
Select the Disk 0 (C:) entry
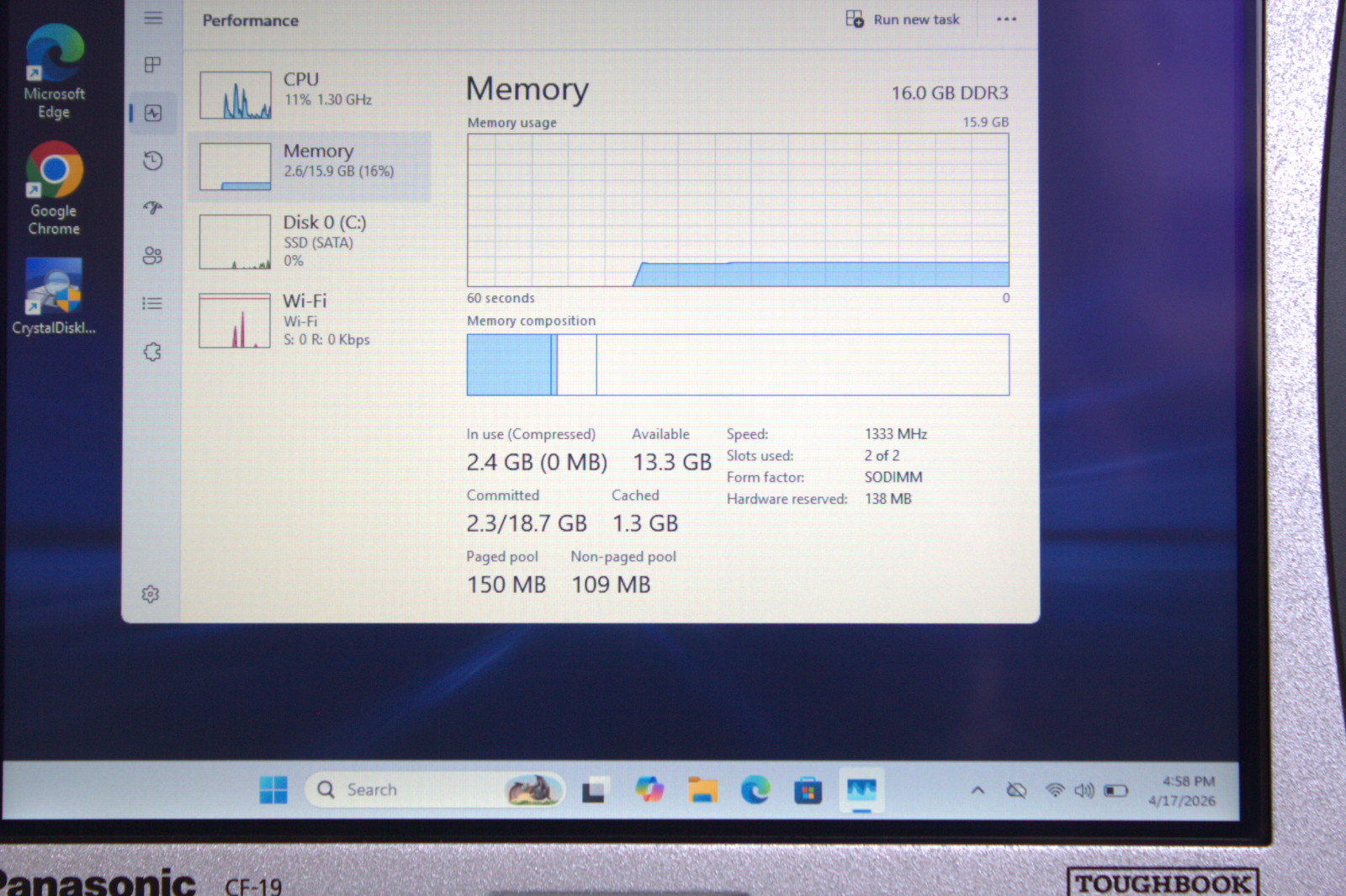[x=311, y=241]
